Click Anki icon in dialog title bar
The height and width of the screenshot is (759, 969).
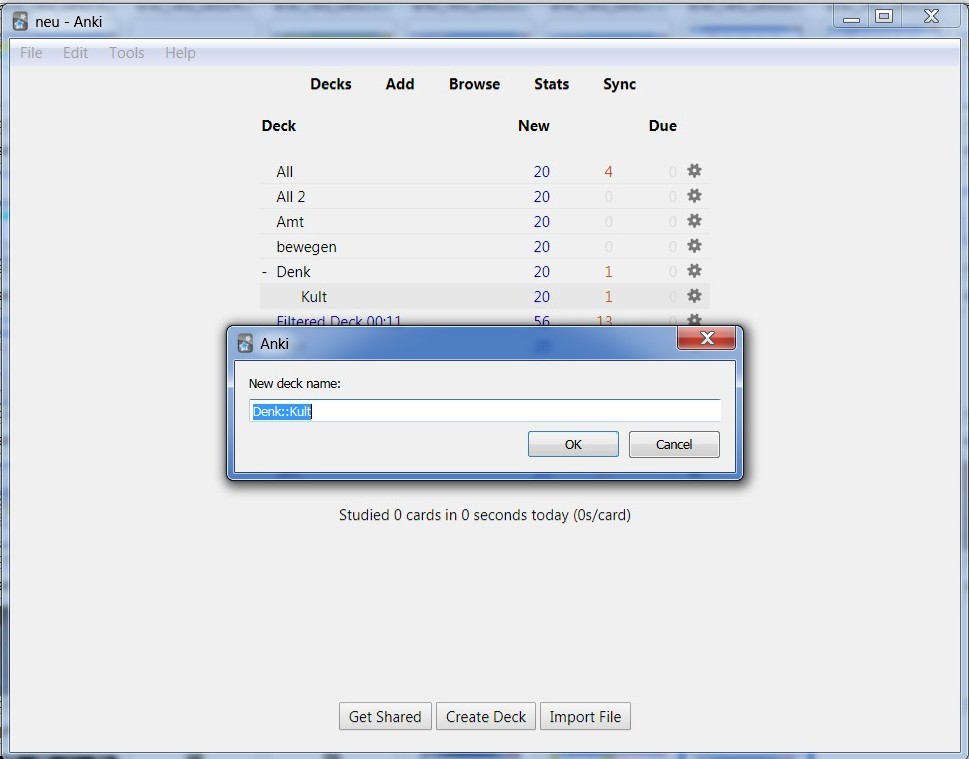(x=245, y=344)
